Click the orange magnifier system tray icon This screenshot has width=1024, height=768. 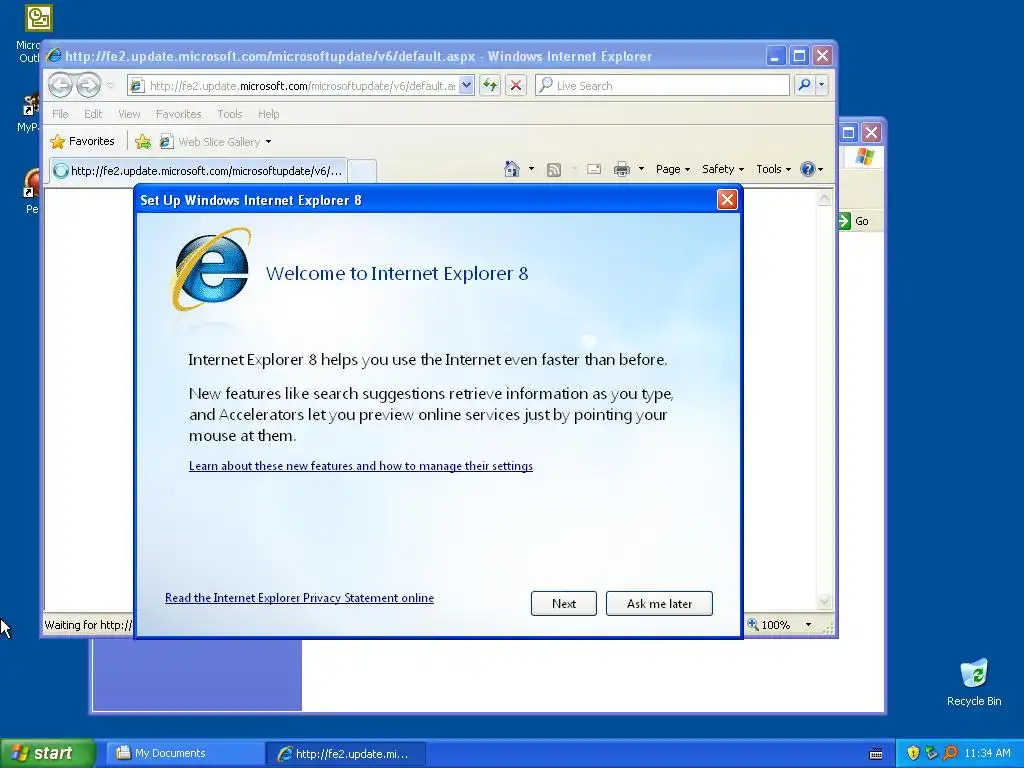[950, 753]
